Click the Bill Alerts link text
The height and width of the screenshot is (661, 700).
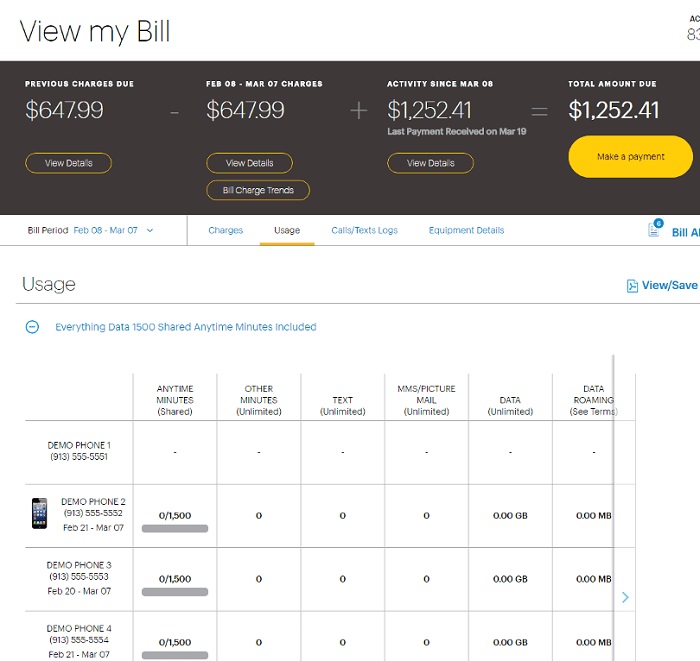pos(686,232)
